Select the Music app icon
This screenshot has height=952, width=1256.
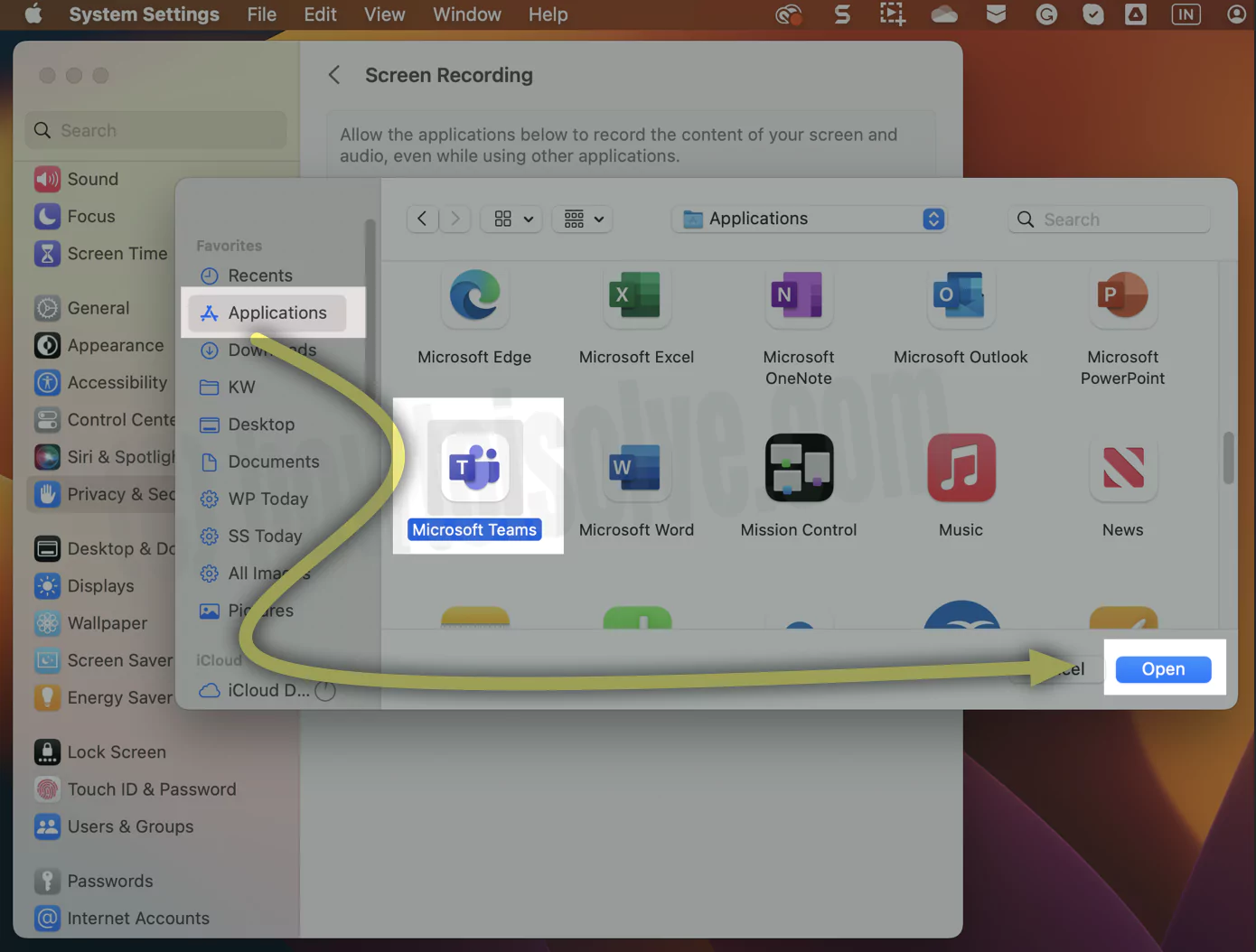[961, 467]
